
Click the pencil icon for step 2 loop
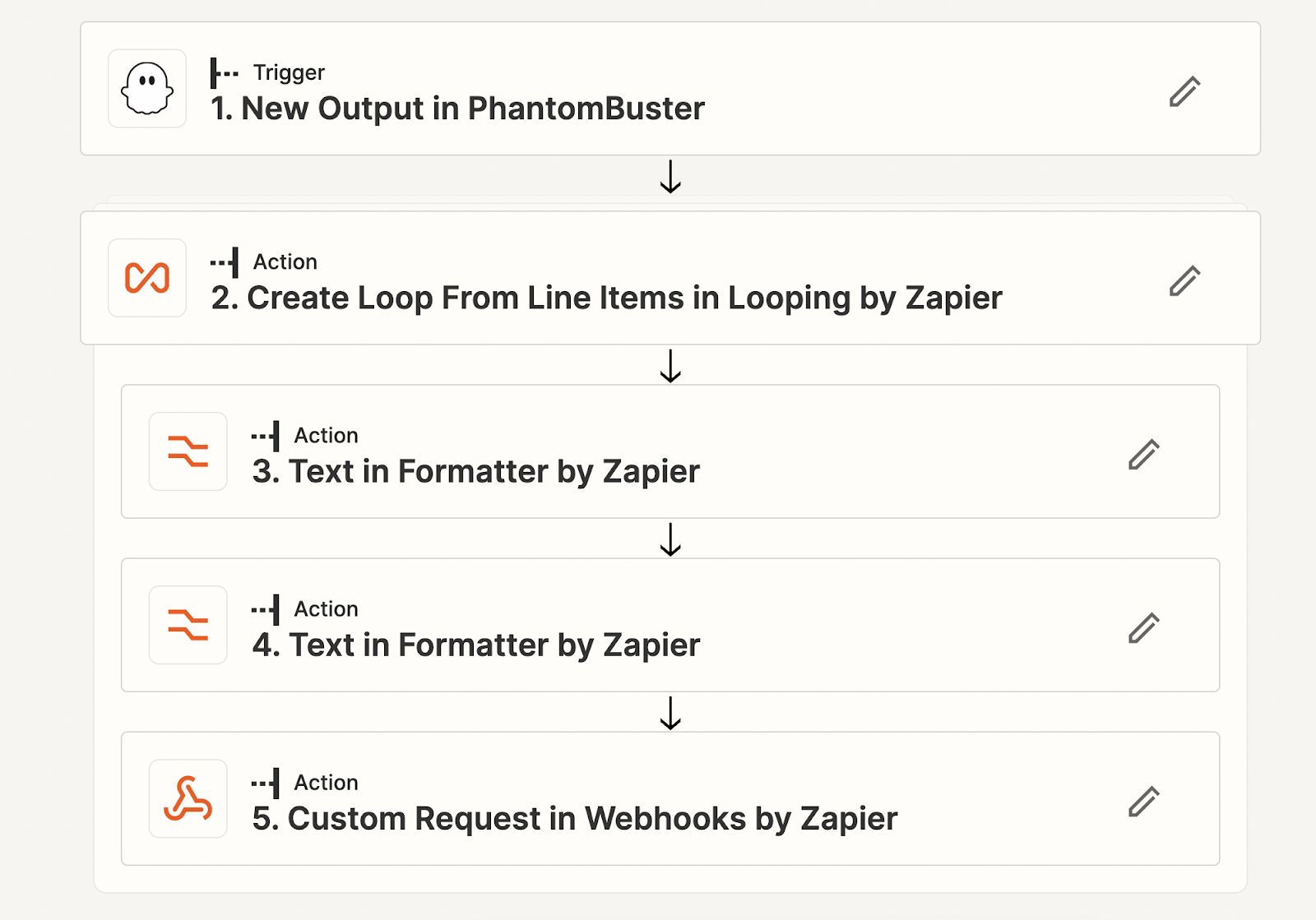tap(1184, 280)
